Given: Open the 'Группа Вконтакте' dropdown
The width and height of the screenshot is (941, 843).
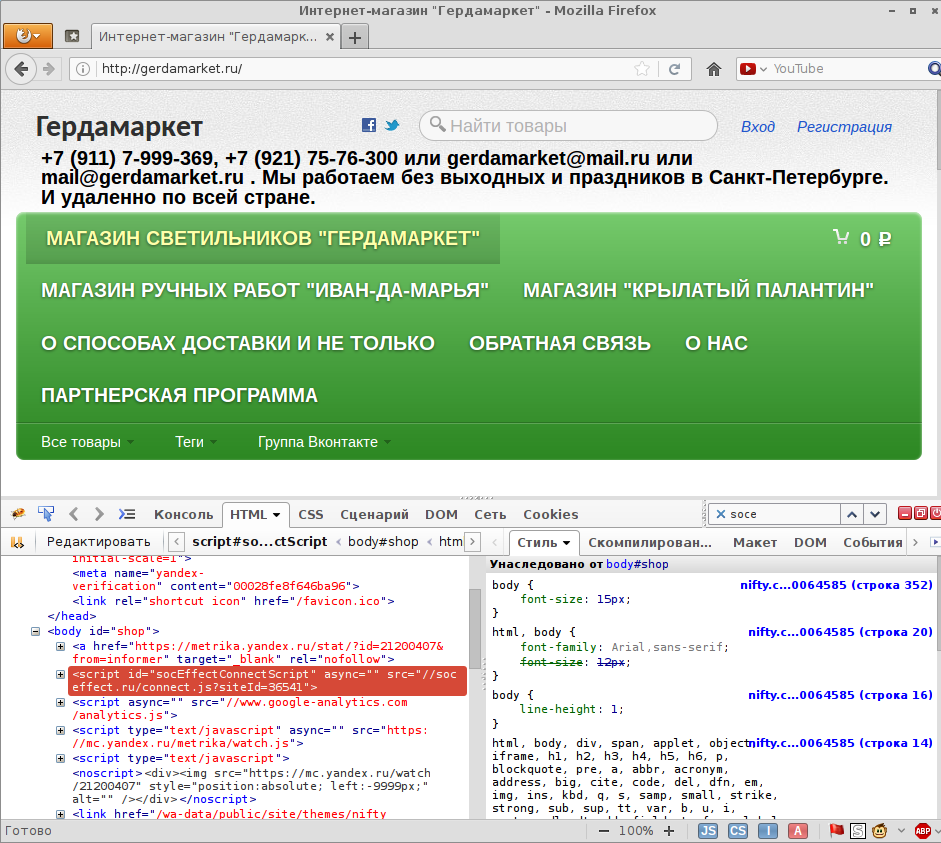Looking at the screenshot, I should pyautogui.click(x=324, y=442).
